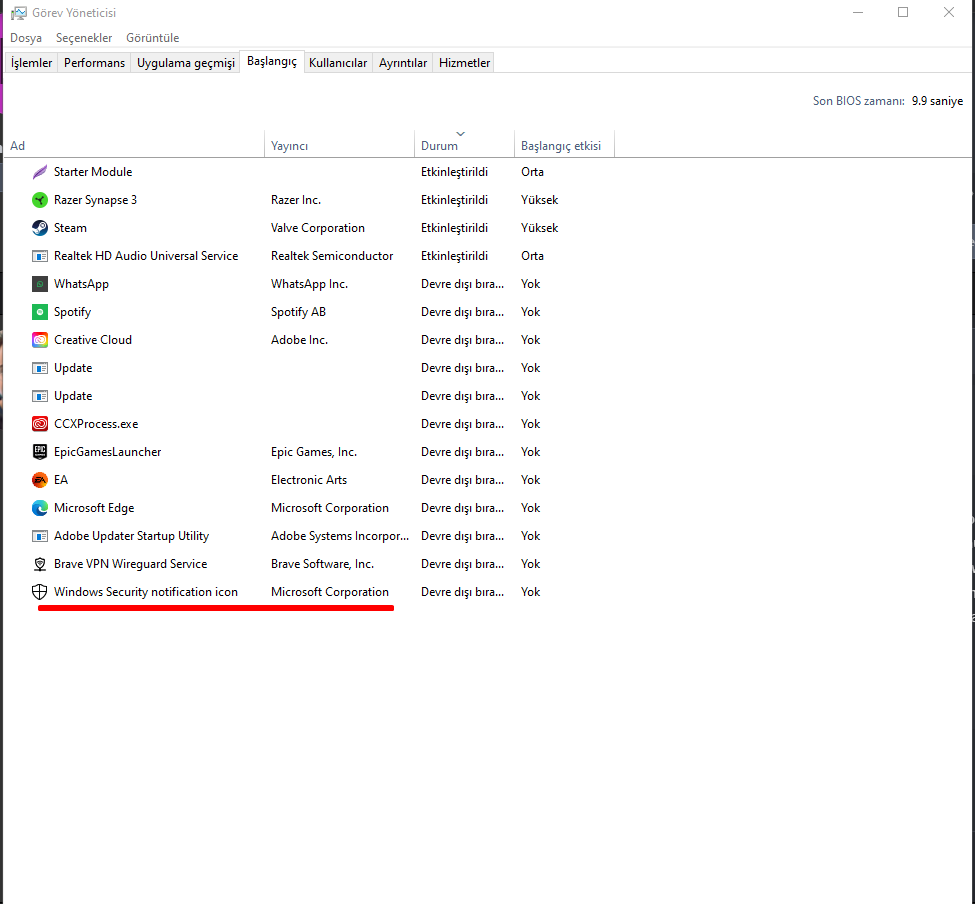Switch to the Uygulama geçmişi tab
This screenshot has height=904, width=975.
(186, 63)
